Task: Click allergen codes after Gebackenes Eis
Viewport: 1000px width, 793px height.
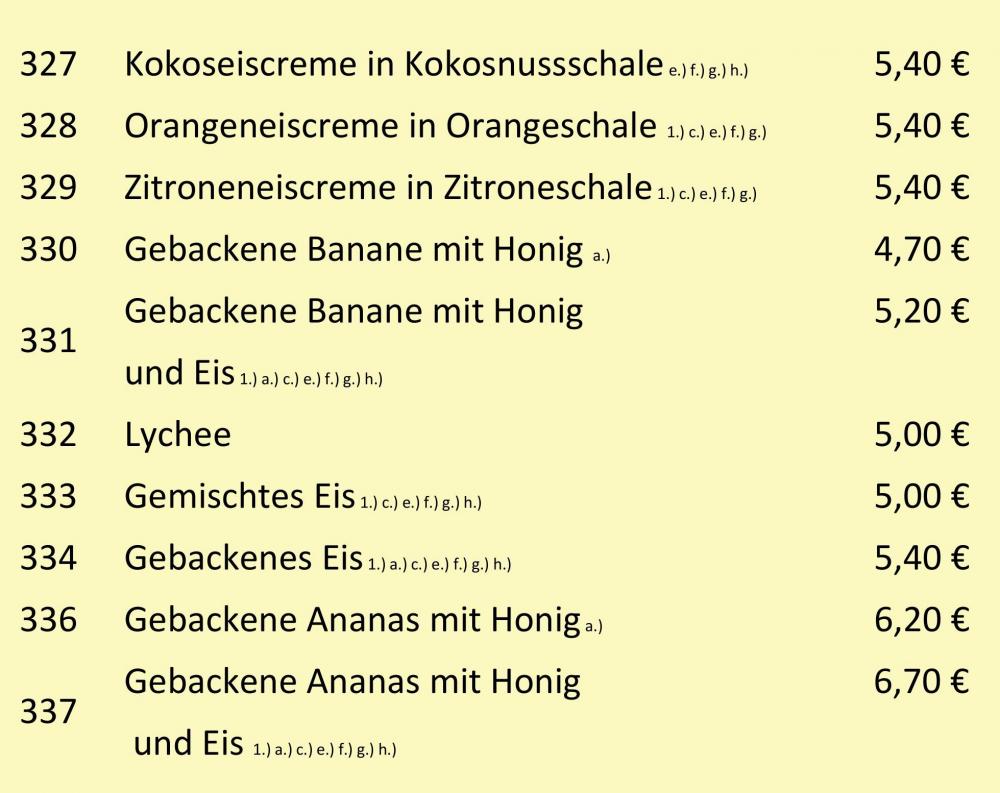Action: pos(439,565)
